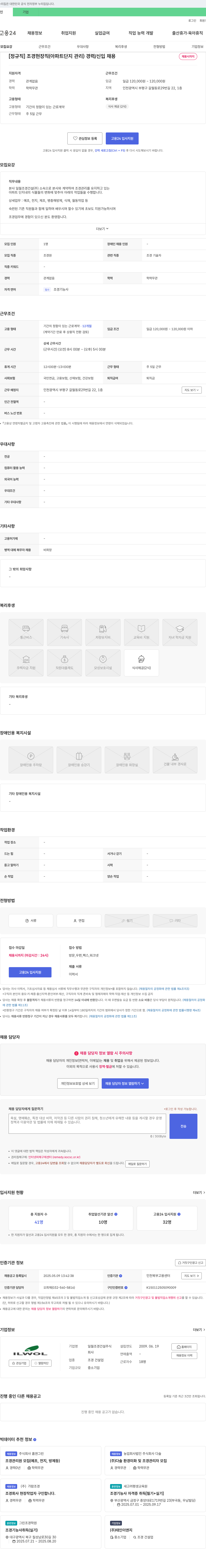The height and width of the screenshot is (1568, 206).
Task: Click the 열람제한 button
Action: pos(42,1363)
